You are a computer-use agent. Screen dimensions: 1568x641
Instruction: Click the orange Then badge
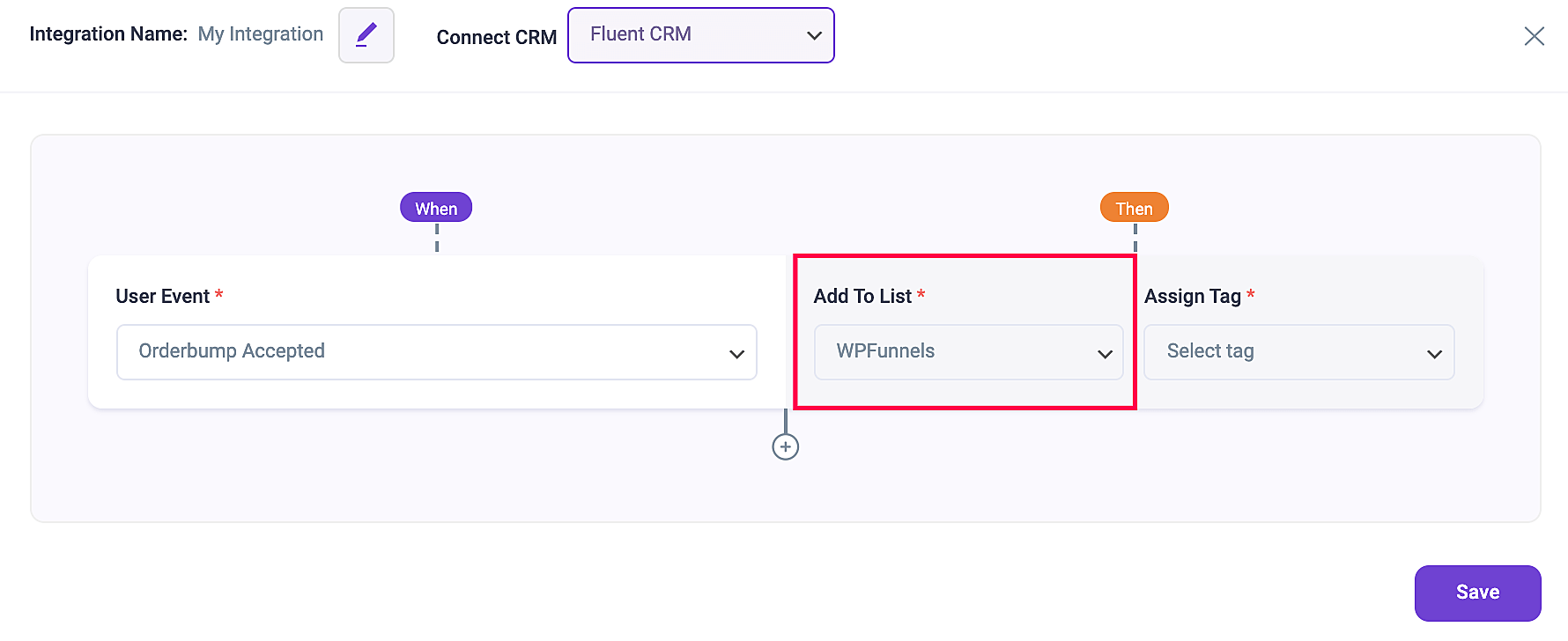[x=1135, y=208]
